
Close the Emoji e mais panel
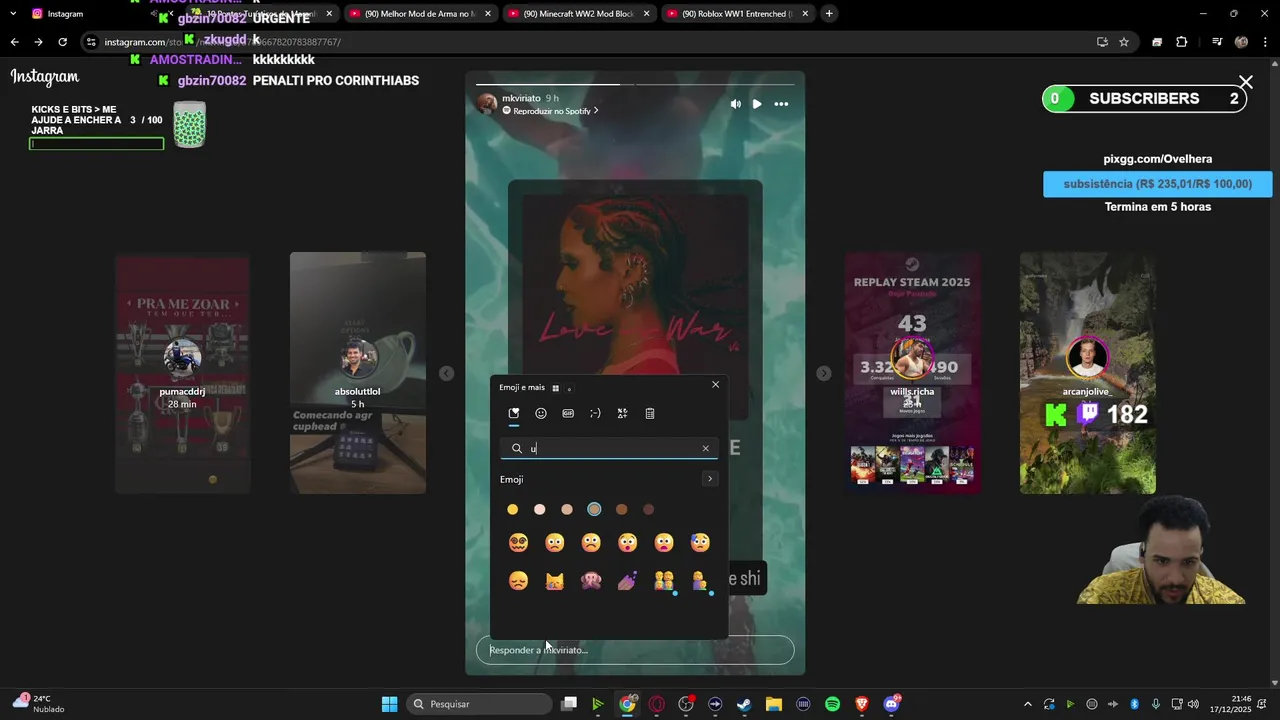pos(715,385)
